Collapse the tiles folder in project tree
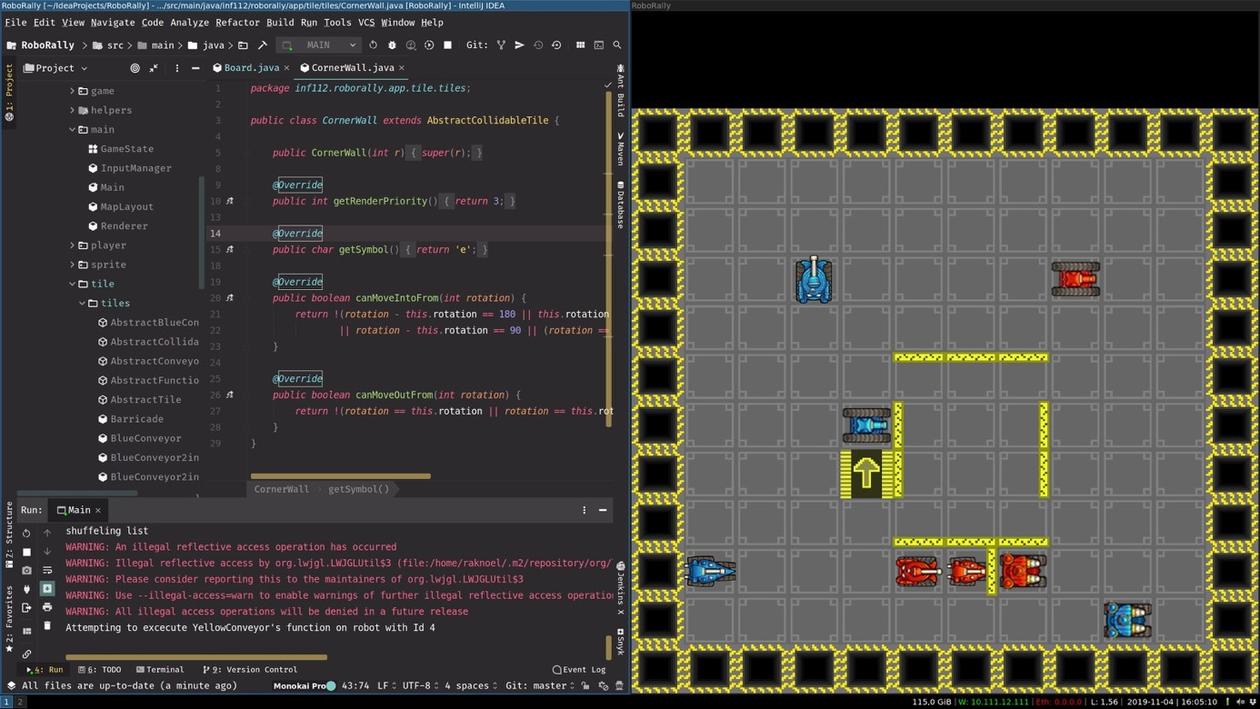1260x709 pixels. [83, 303]
